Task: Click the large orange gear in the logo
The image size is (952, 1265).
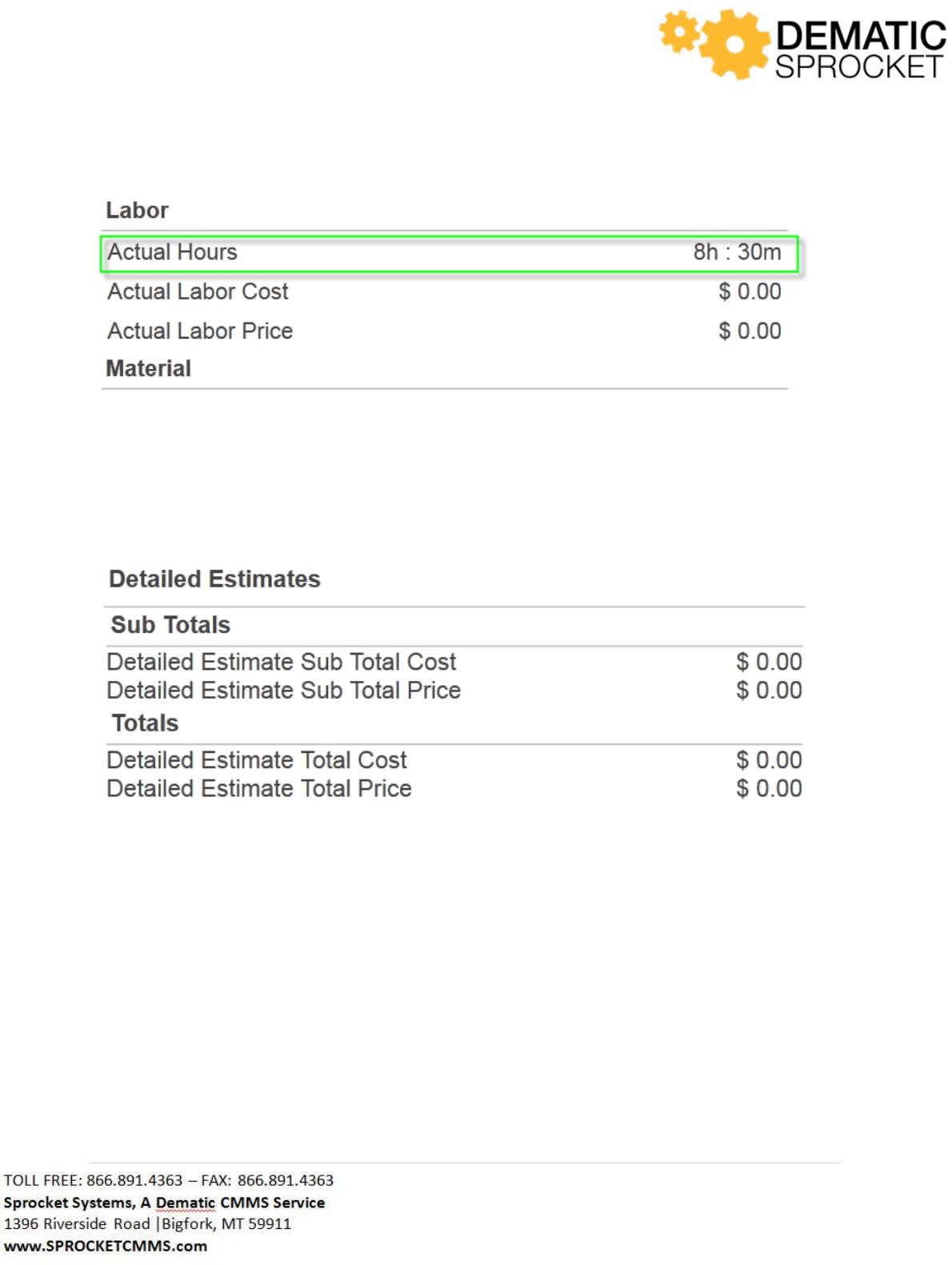Action: [734, 45]
